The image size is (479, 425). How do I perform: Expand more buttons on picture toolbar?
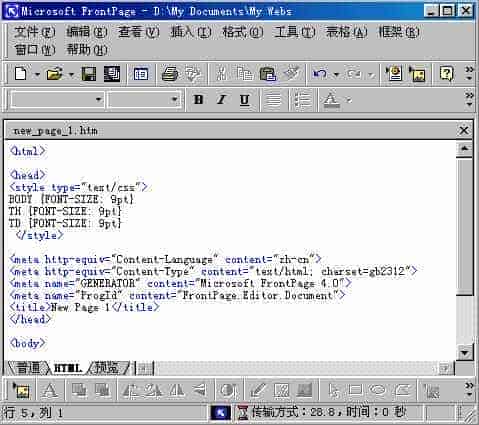(469, 390)
